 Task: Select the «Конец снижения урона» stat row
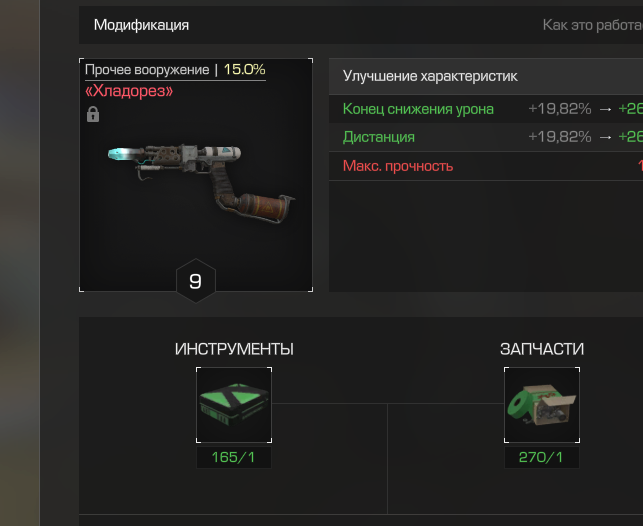tap(486, 109)
